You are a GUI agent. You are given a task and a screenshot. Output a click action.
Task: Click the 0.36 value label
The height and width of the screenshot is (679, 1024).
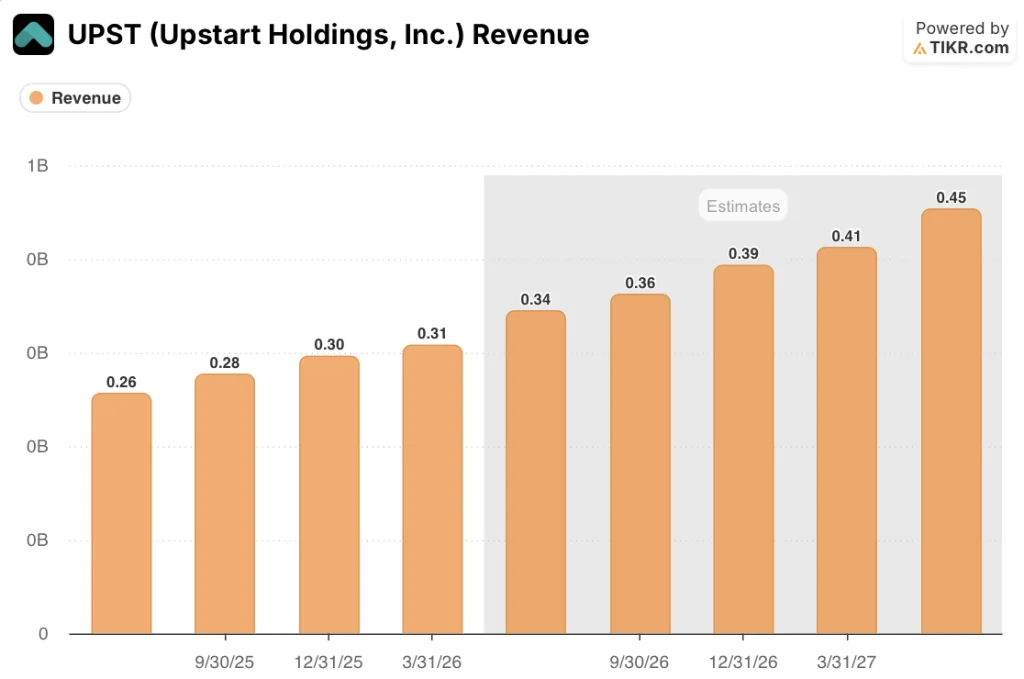(x=640, y=283)
